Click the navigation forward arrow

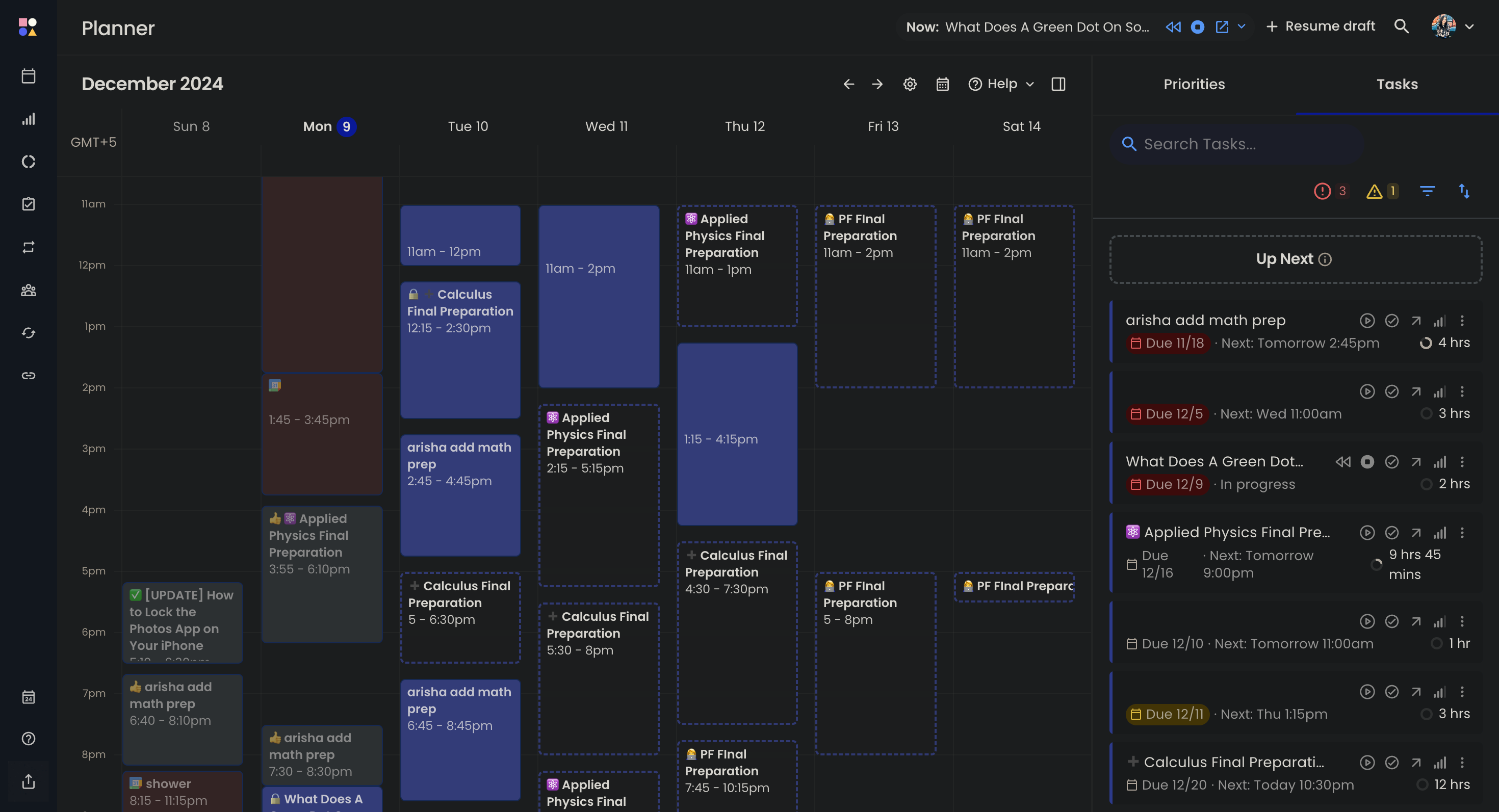click(x=877, y=84)
